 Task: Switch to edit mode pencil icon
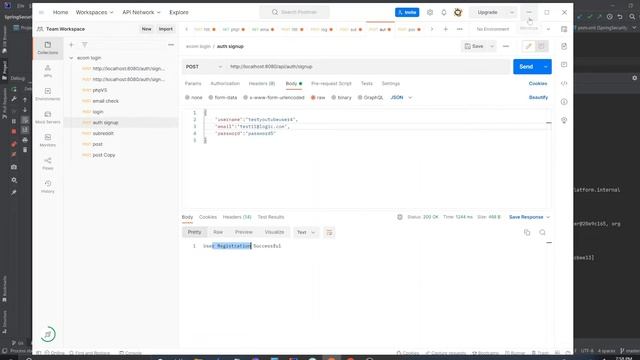click(x=529, y=47)
